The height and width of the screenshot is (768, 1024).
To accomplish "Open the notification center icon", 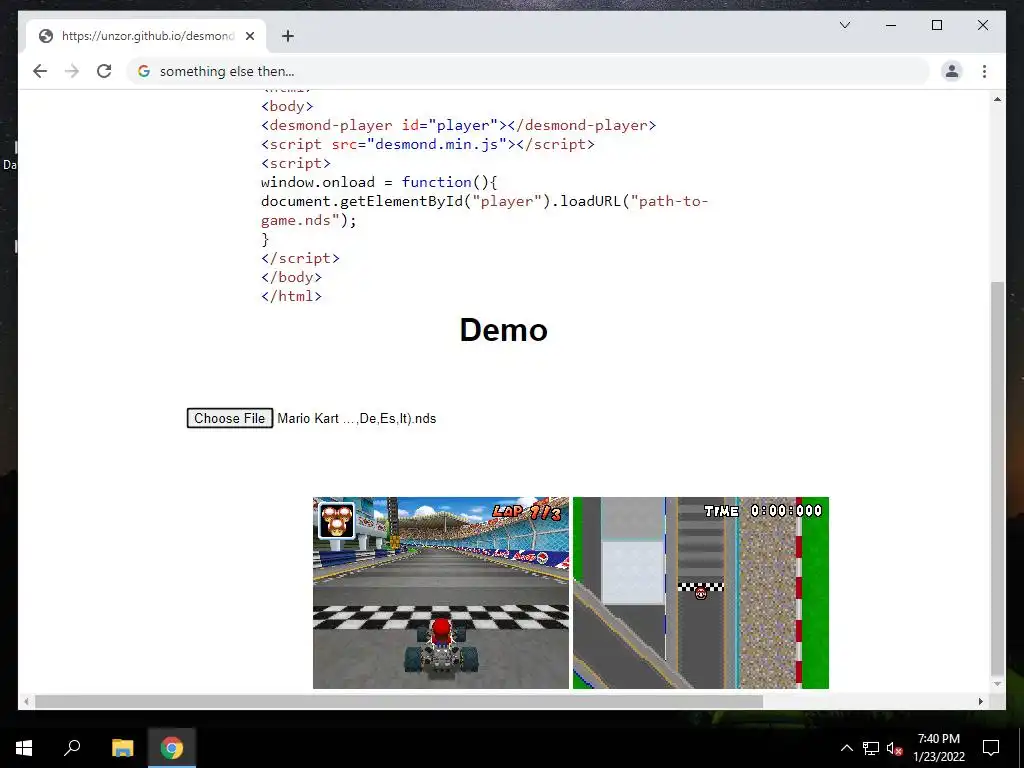I will 991,748.
